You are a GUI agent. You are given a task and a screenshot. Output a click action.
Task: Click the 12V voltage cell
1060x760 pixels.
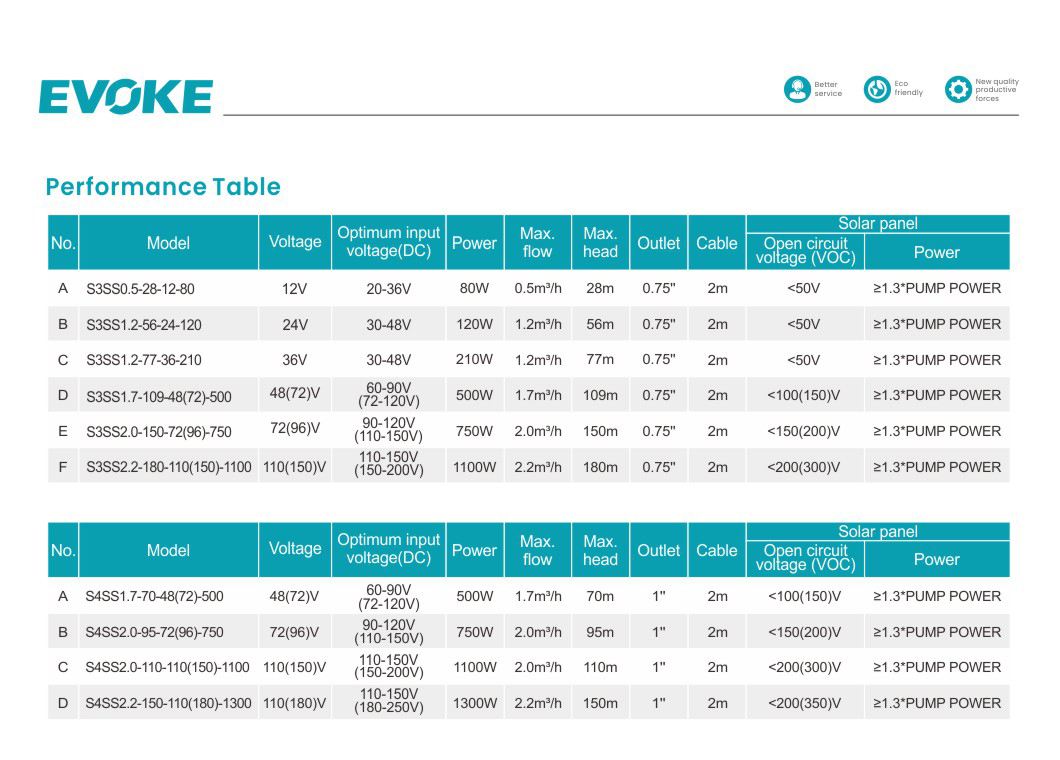click(x=294, y=289)
